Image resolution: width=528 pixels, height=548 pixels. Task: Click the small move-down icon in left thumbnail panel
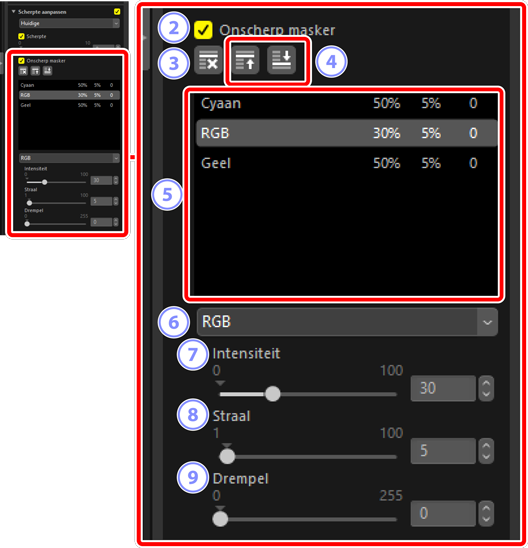pos(48,71)
